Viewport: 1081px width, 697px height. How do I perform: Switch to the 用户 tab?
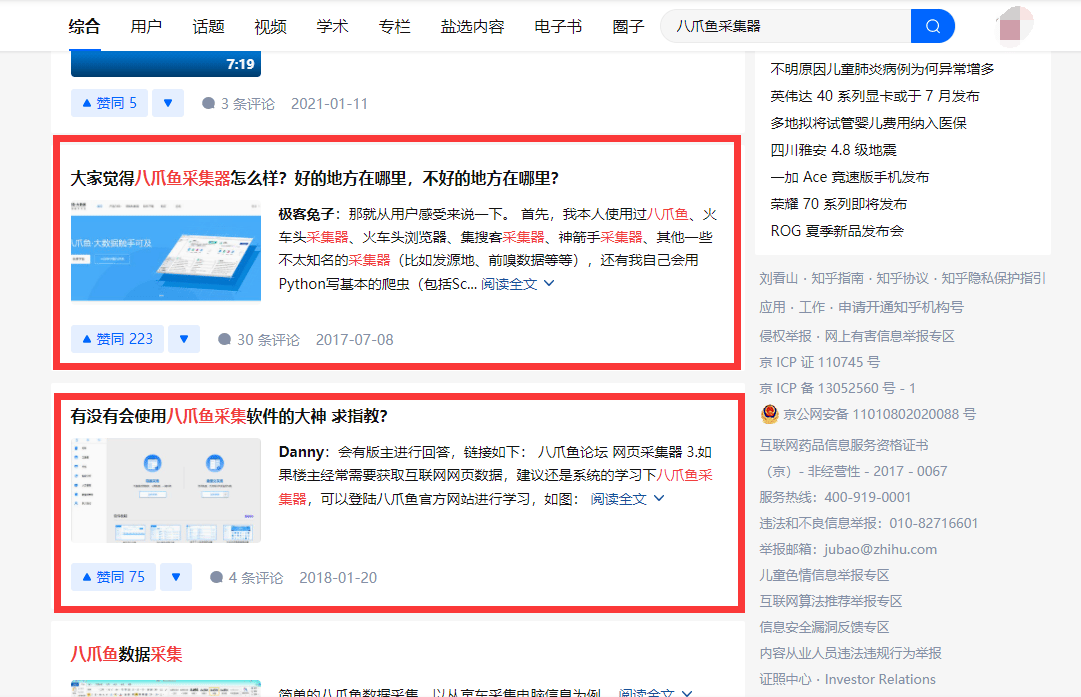pyautogui.click(x=146, y=26)
